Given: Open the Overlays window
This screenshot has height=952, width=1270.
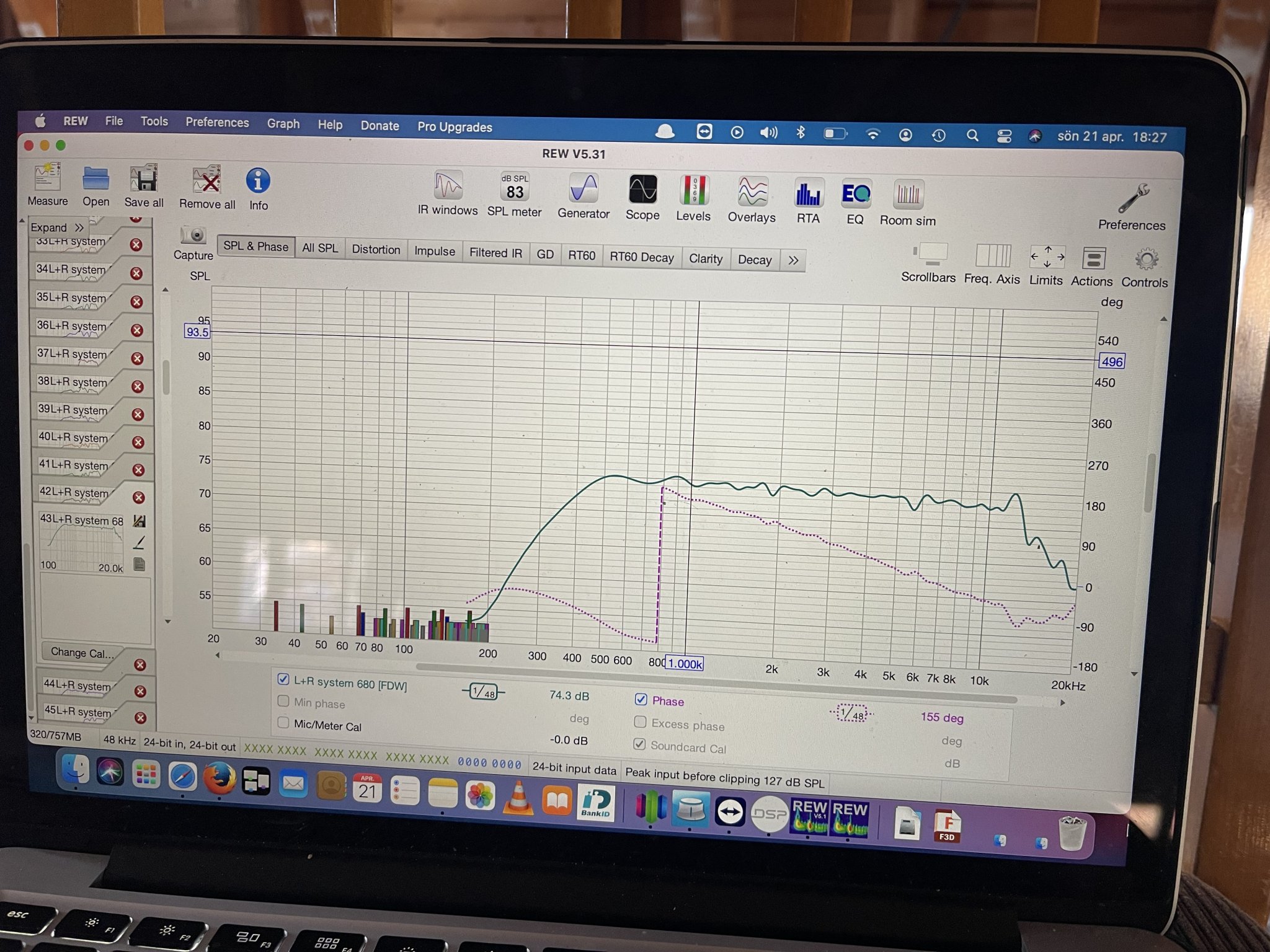Looking at the screenshot, I should pos(752,200).
